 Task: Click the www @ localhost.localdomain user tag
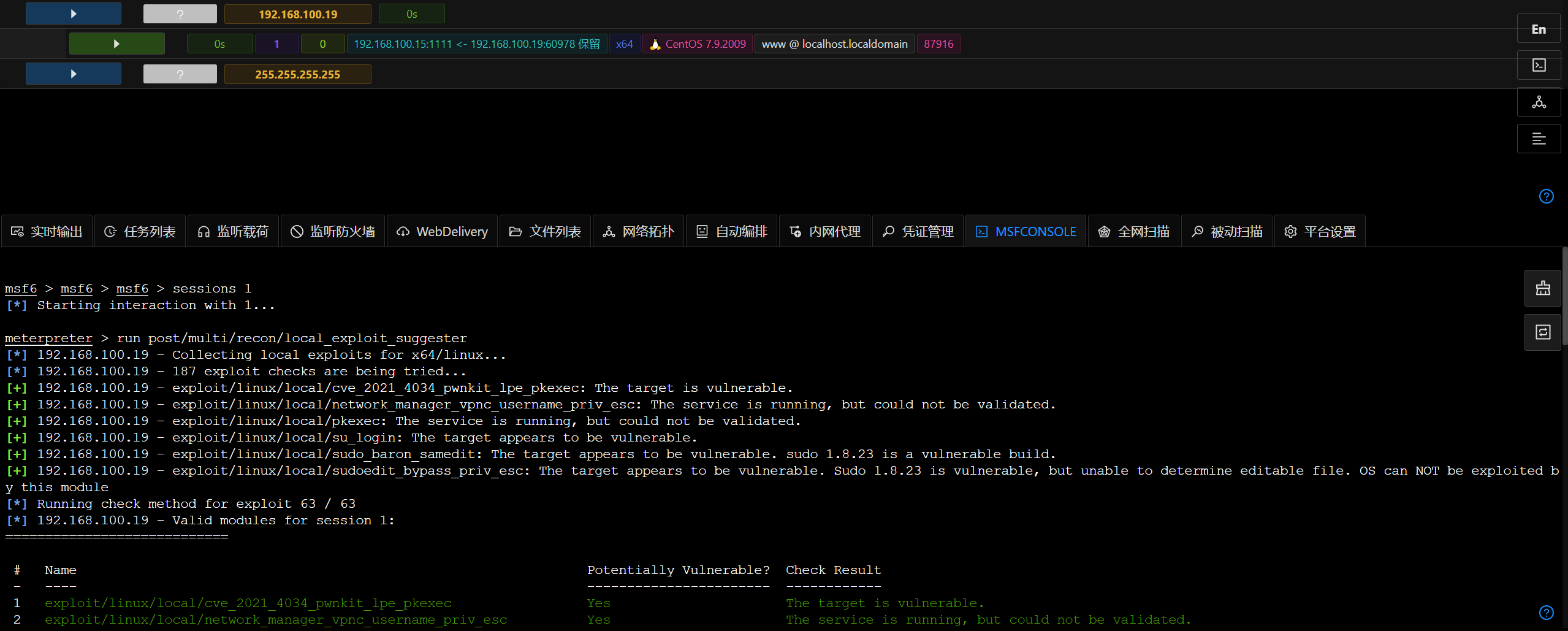coord(834,44)
